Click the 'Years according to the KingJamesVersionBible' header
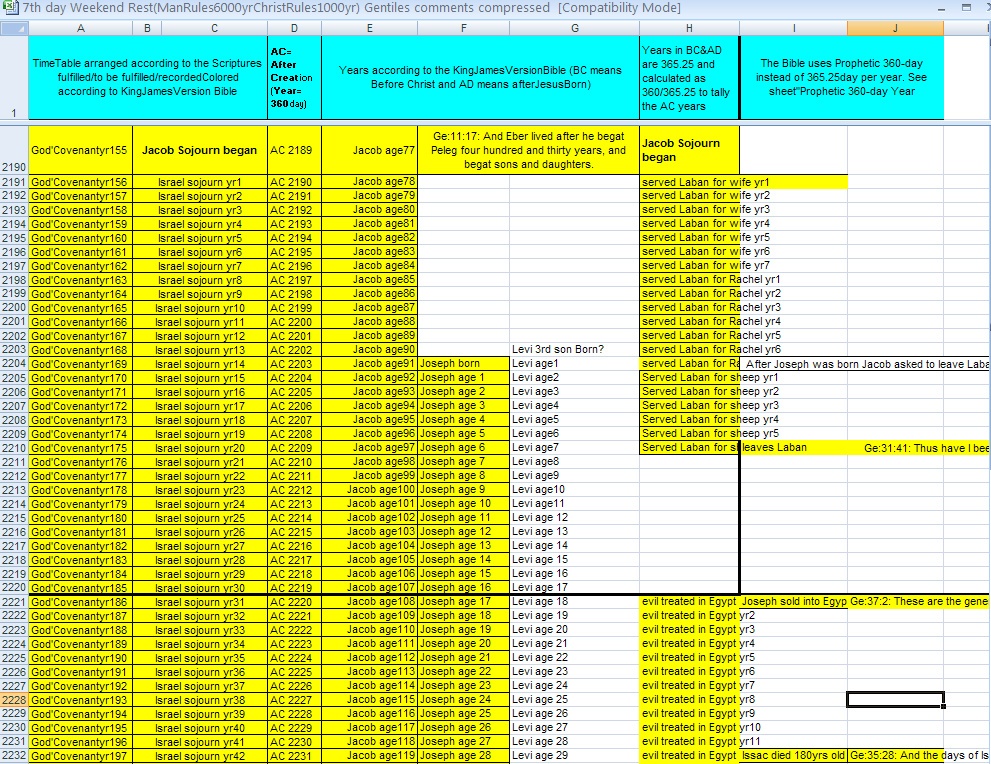 [480, 78]
